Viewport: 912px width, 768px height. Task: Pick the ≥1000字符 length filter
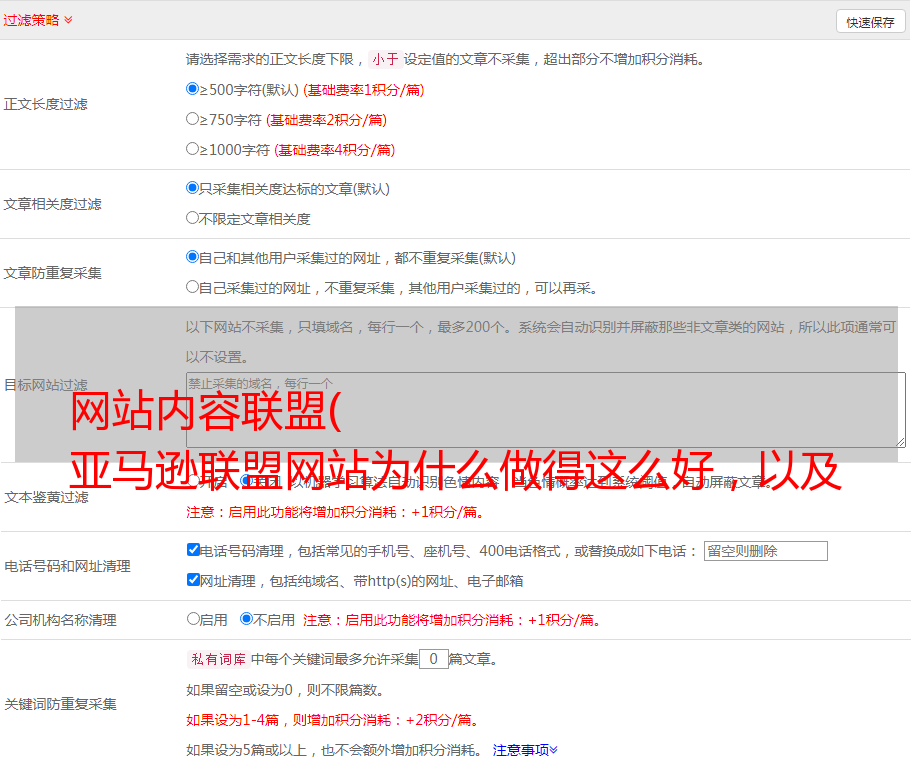click(193, 149)
